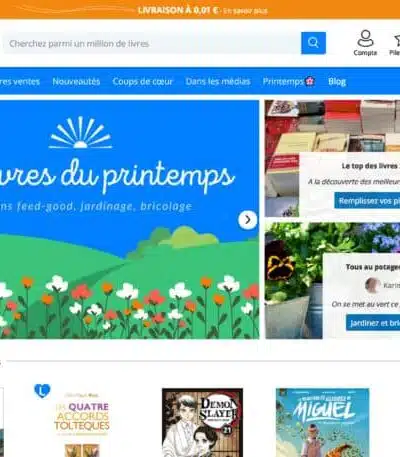Open the Coups de cœur menu
The image size is (400, 457).
pyautogui.click(x=143, y=81)
